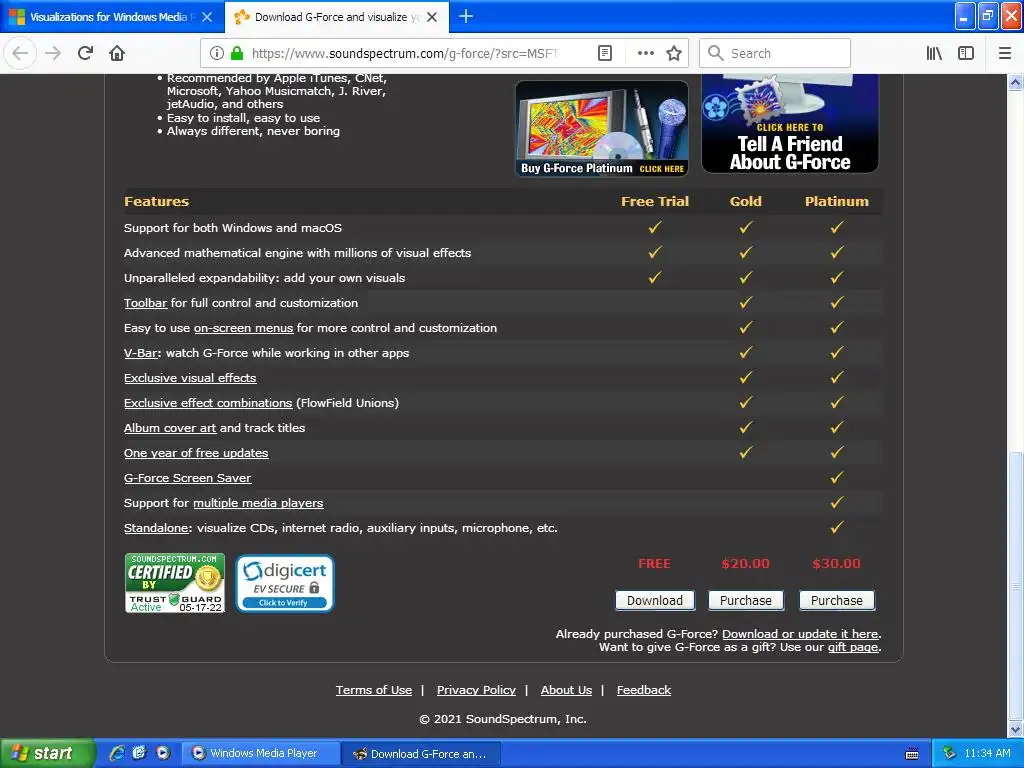Image resolution: width=1024 pixels, height=768 pixels.
Task: Close the Visualizations for Windows Media tab
Action: pos(207,17)
